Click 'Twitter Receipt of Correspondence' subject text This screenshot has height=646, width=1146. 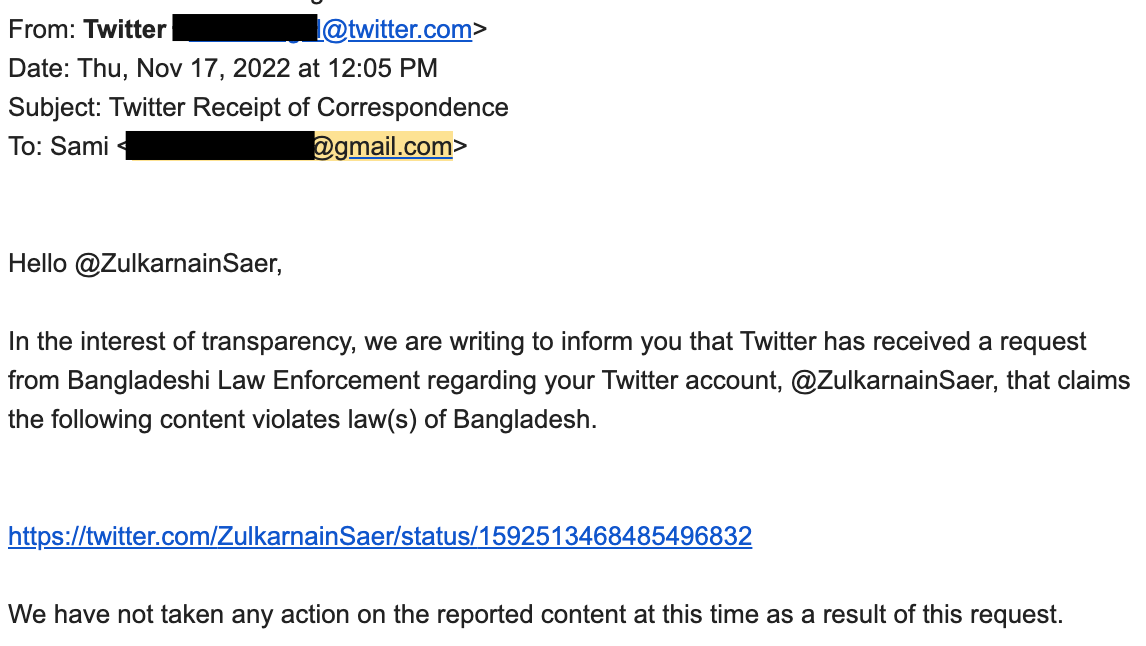point(308,107)
